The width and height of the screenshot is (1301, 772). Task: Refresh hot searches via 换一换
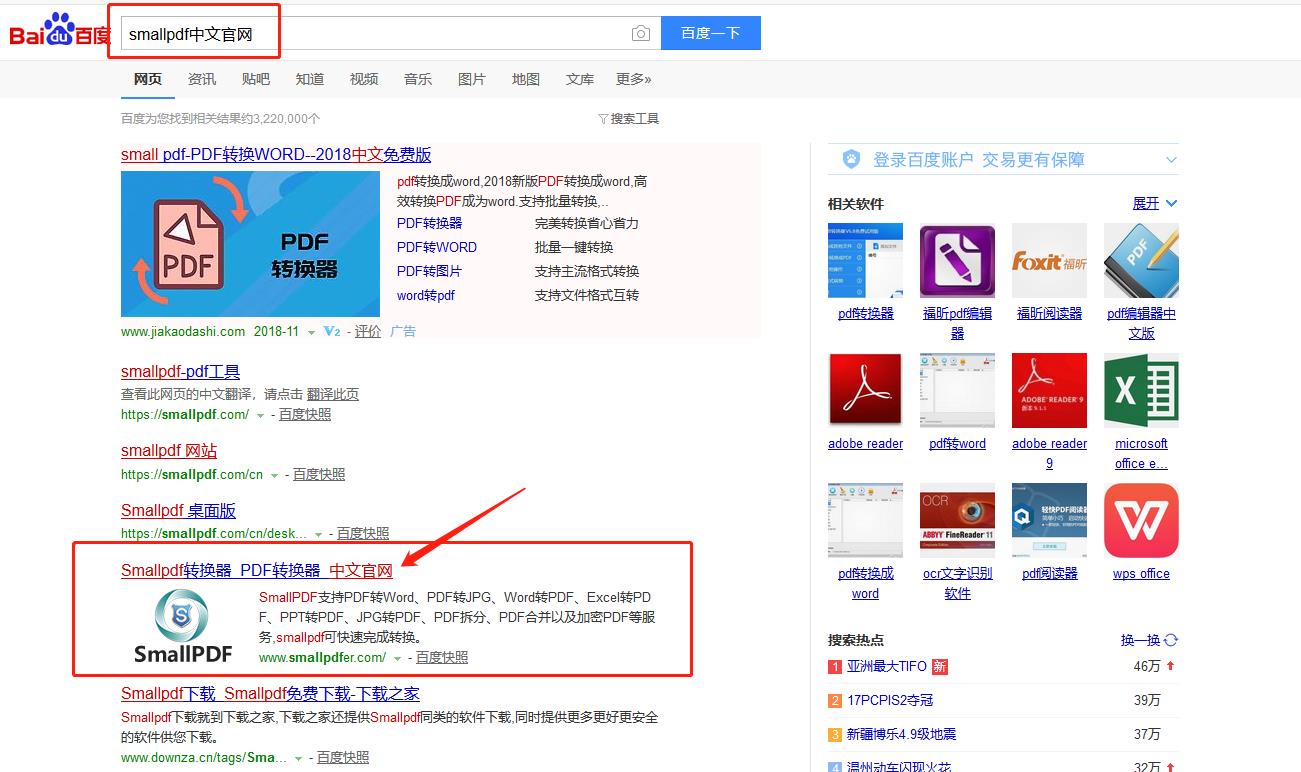[1149, 640]
